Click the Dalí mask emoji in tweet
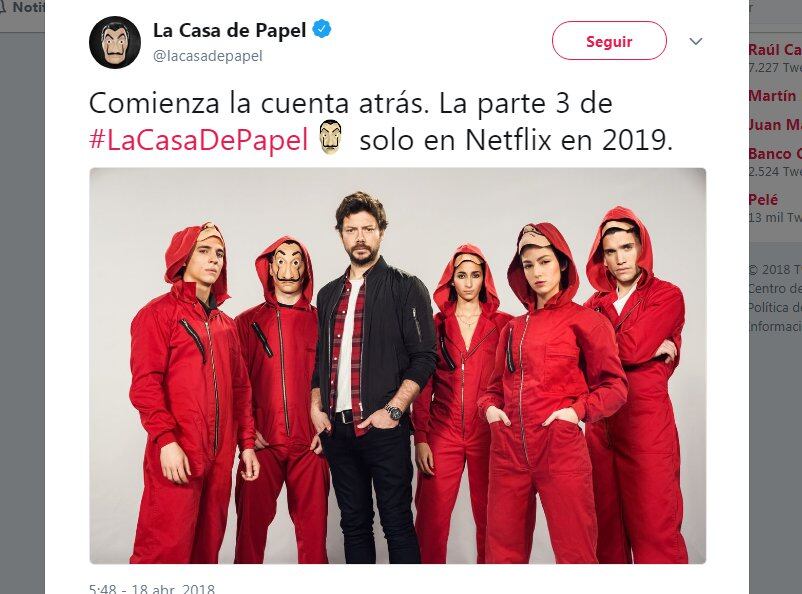Viewport: 802px width, 594px height. pos(330,137)
